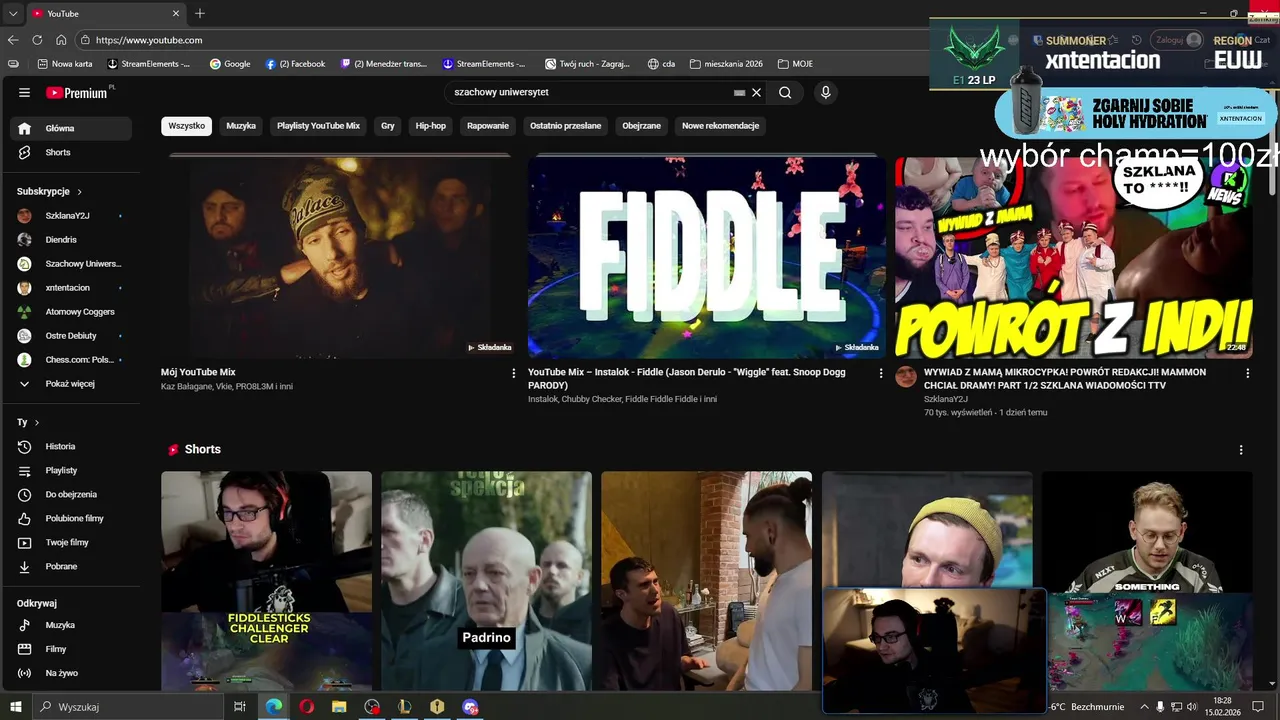Select the Muzyka filter chip
The height and width of the screenshot is (720, 1280).
click(x=241, y=126)
